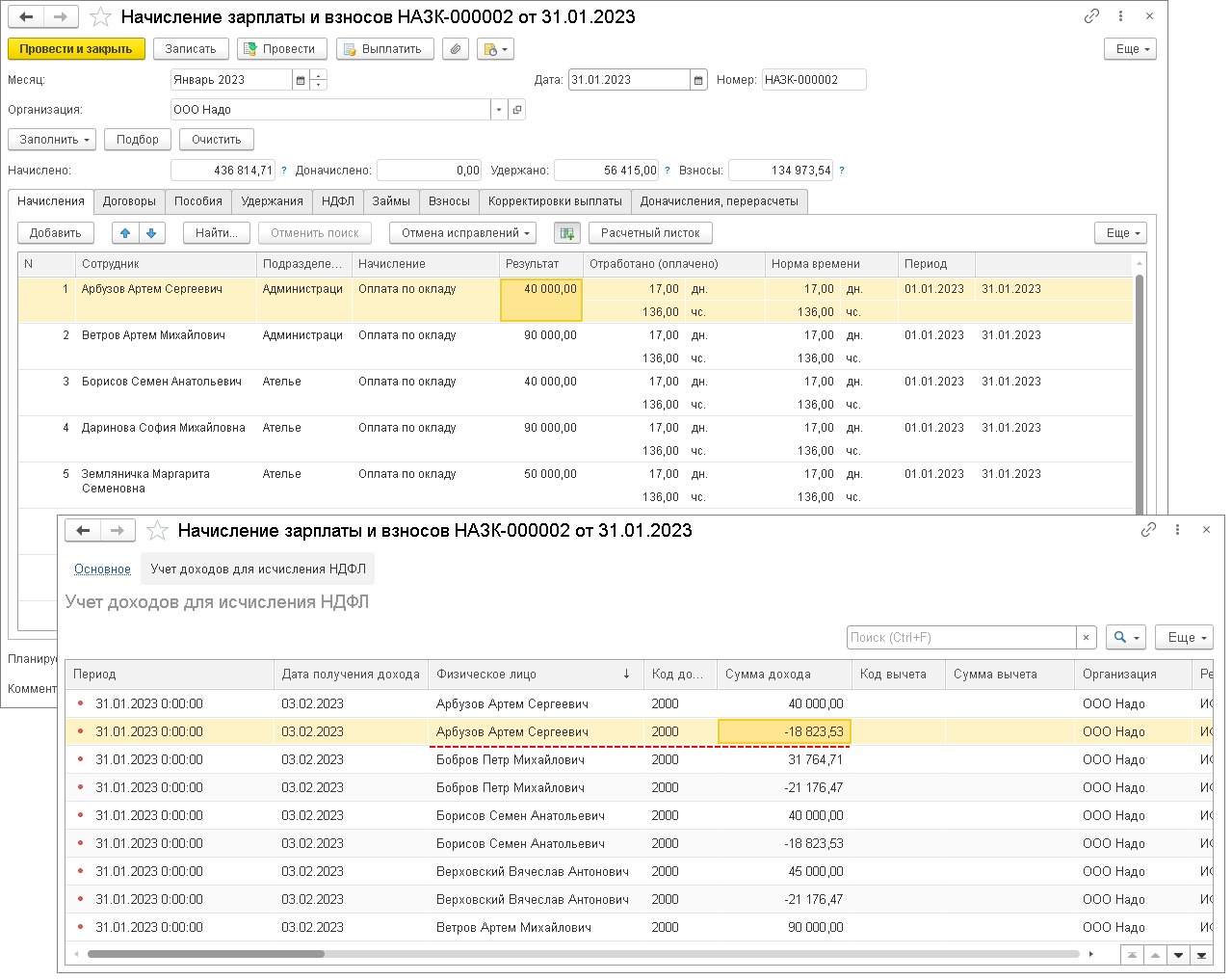Copy the link in the lower window
The width and height of the screenshot is (1232, 980).
click(x=1148, y=530)
